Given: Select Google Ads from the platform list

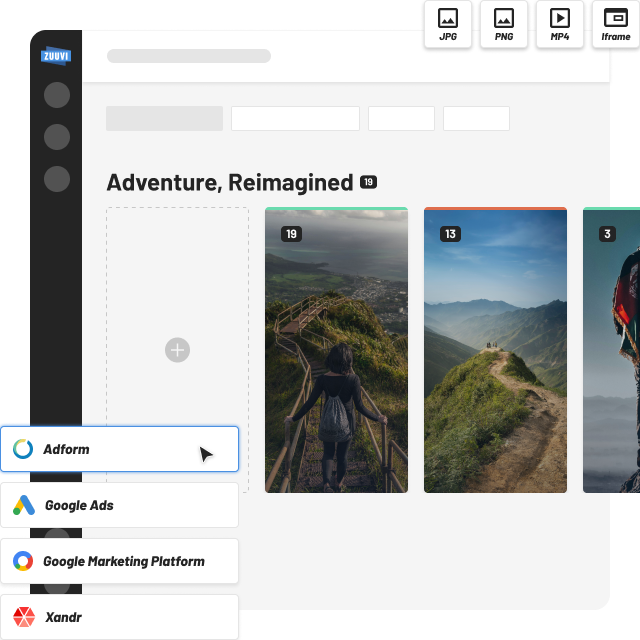Looking at the screenshot, I should pos(119,505).
